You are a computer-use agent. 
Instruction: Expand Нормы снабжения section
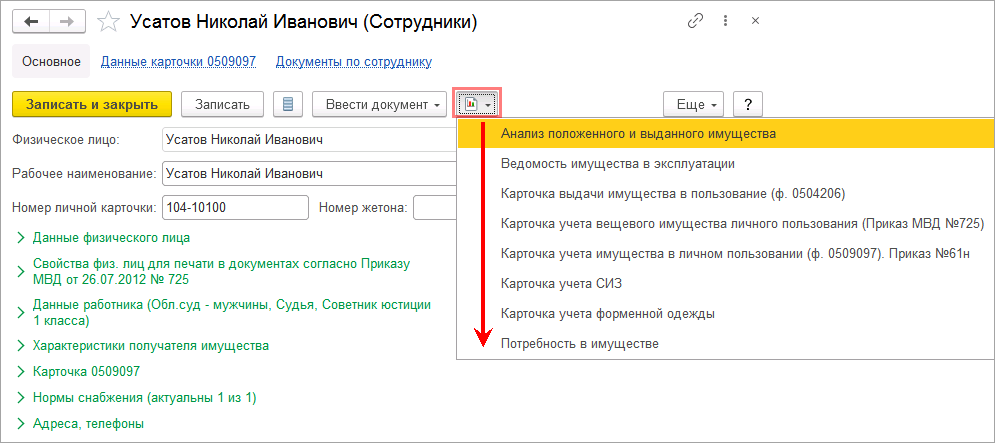(x=145, y=398)
